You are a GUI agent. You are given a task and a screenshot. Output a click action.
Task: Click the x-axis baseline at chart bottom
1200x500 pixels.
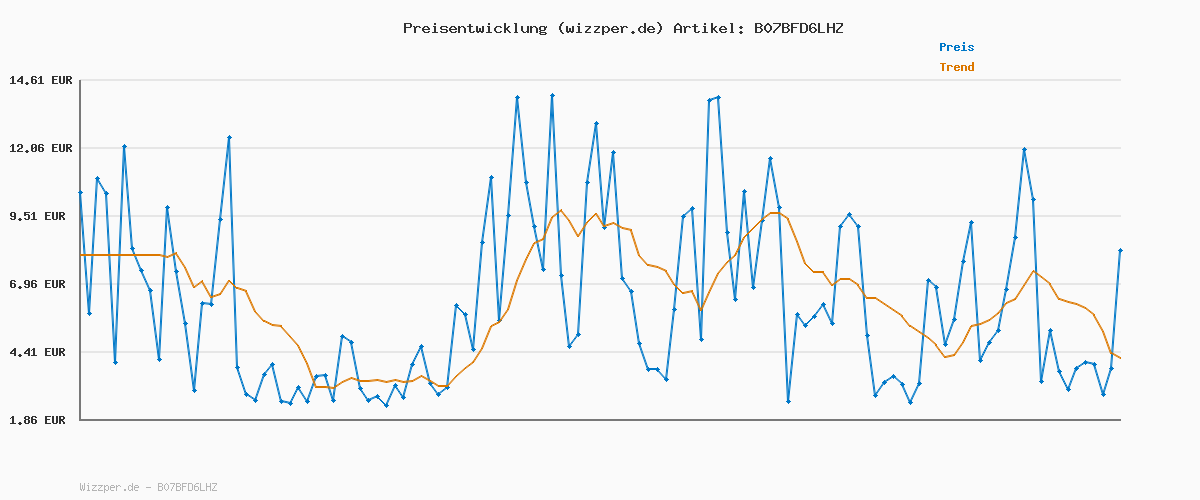point(600,420)
